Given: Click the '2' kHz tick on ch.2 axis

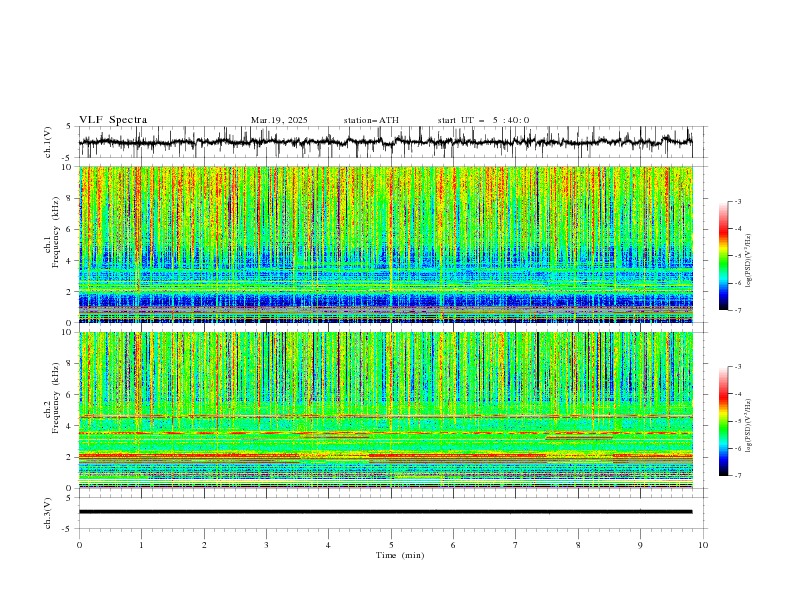Looking at the screenshot, I should click(71, 457).
